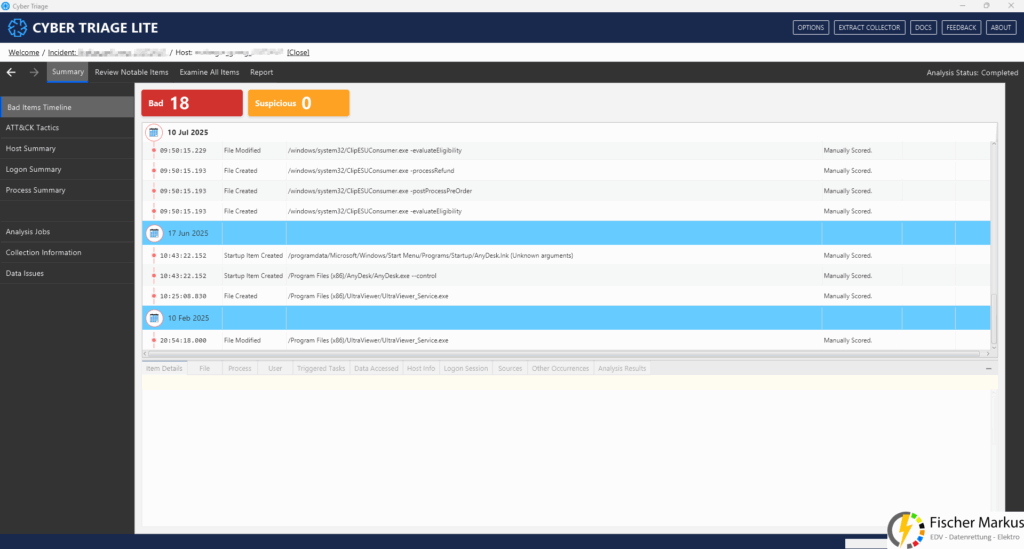Open Logon Summary in sidebar
1024x549 pixels.
point(67,169)
